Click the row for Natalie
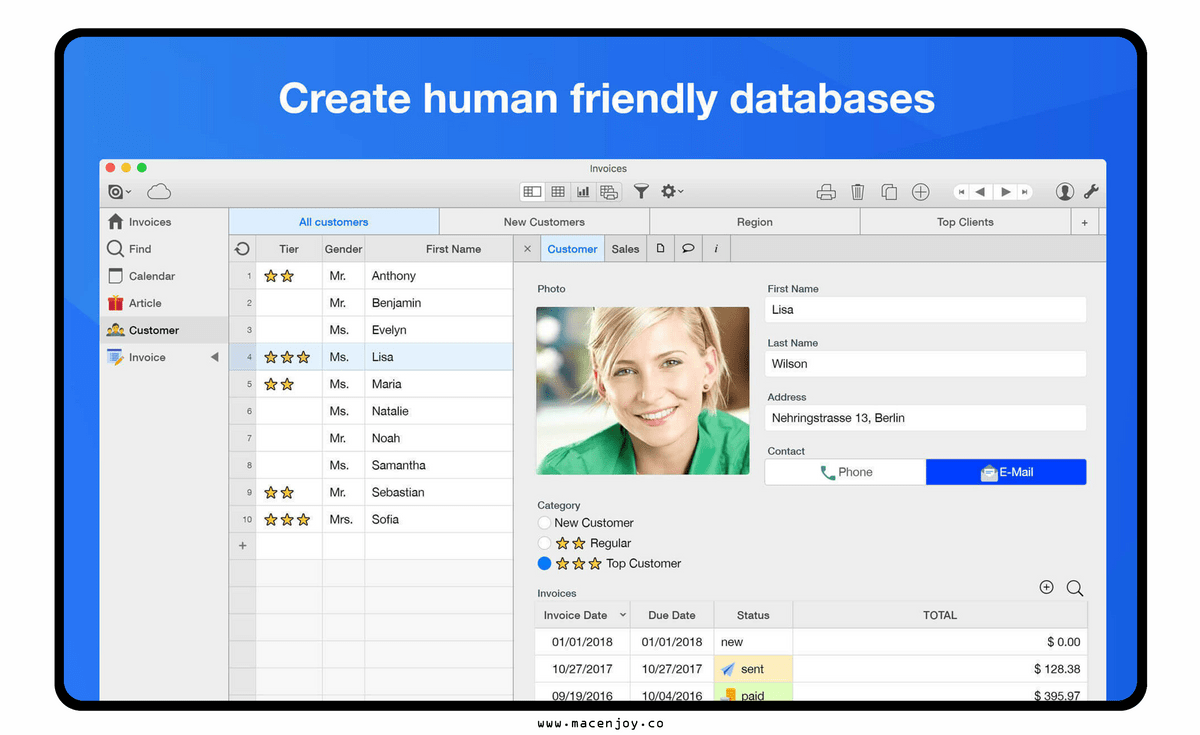The width and height of the screenshot is (1200, 735). tap(371, 411)
